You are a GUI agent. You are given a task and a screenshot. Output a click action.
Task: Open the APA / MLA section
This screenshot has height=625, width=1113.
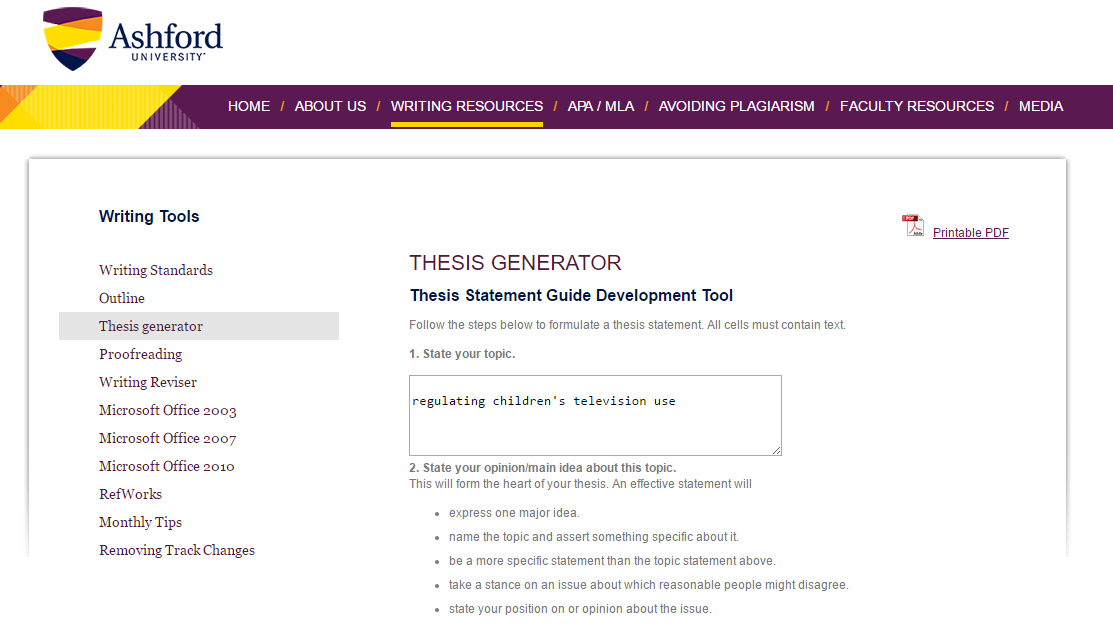(600, 106)
